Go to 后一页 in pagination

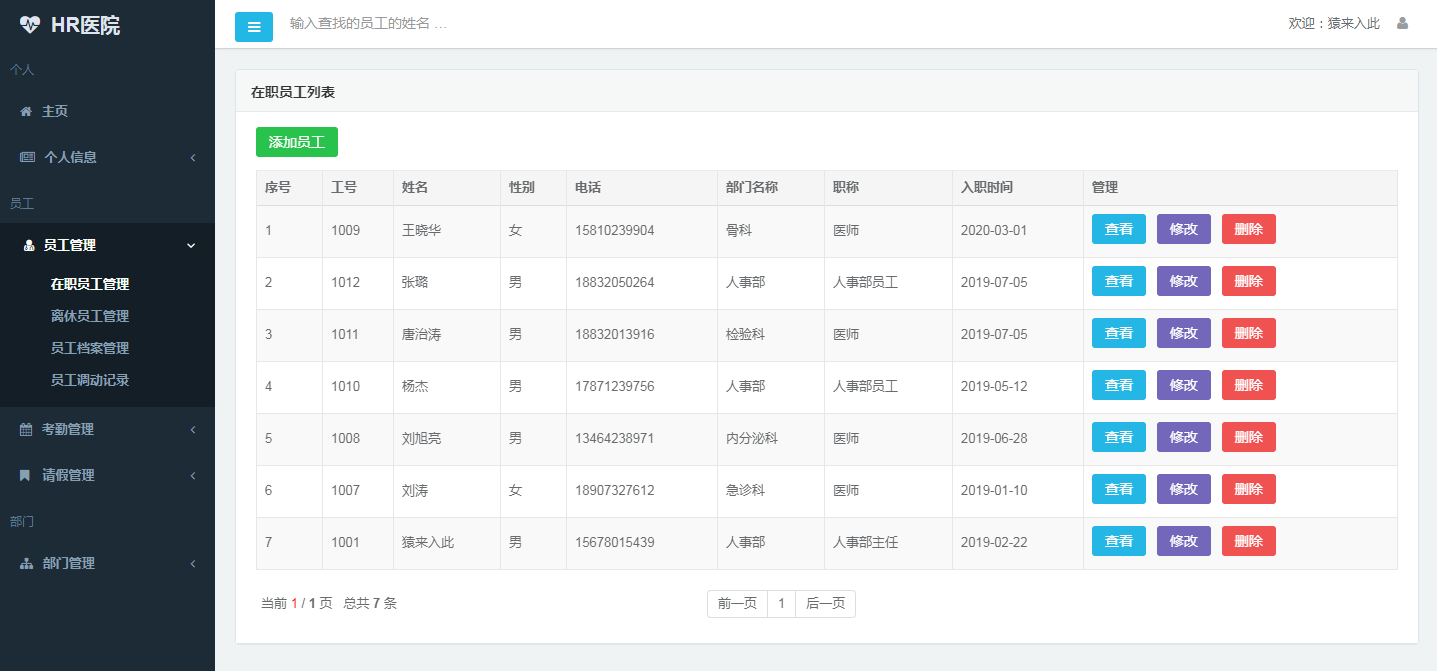coord(825,603)
